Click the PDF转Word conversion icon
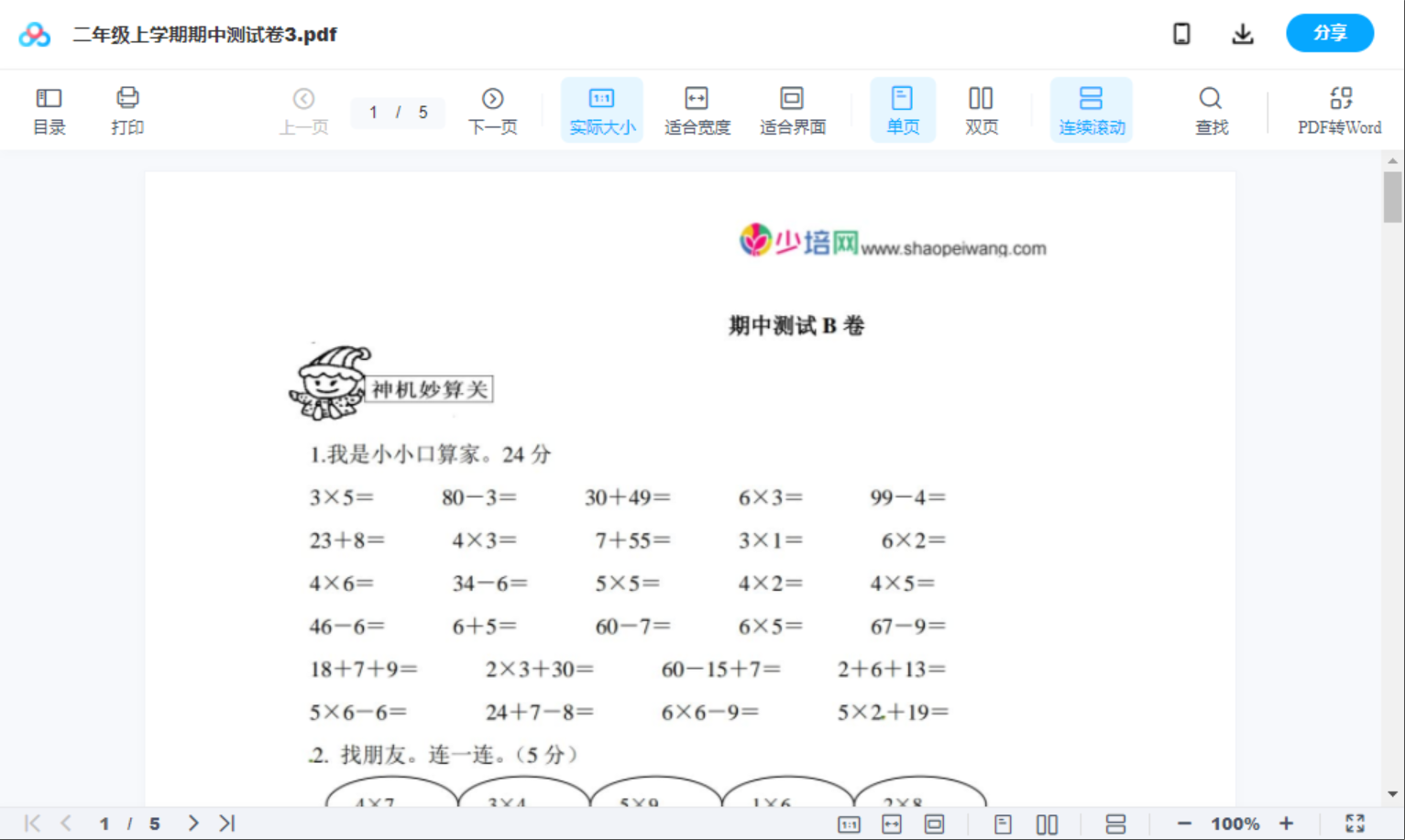 pos(1341,109)
